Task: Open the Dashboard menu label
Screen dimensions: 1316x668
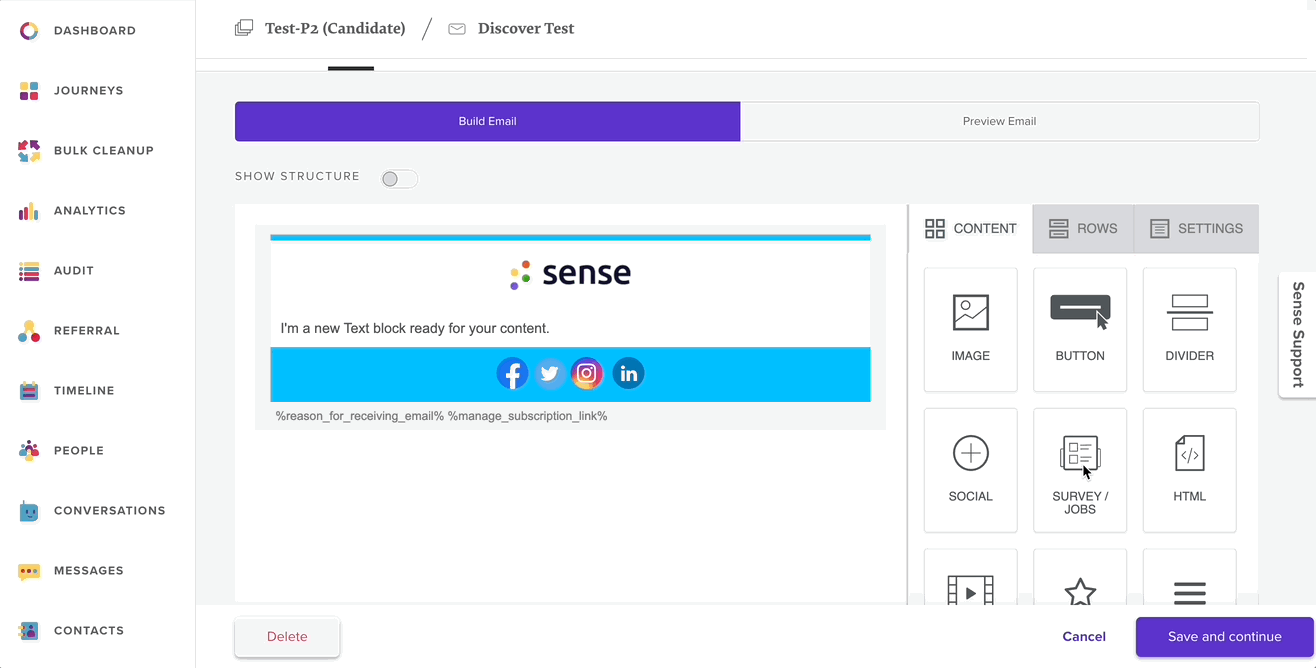Action: point(95,31)
